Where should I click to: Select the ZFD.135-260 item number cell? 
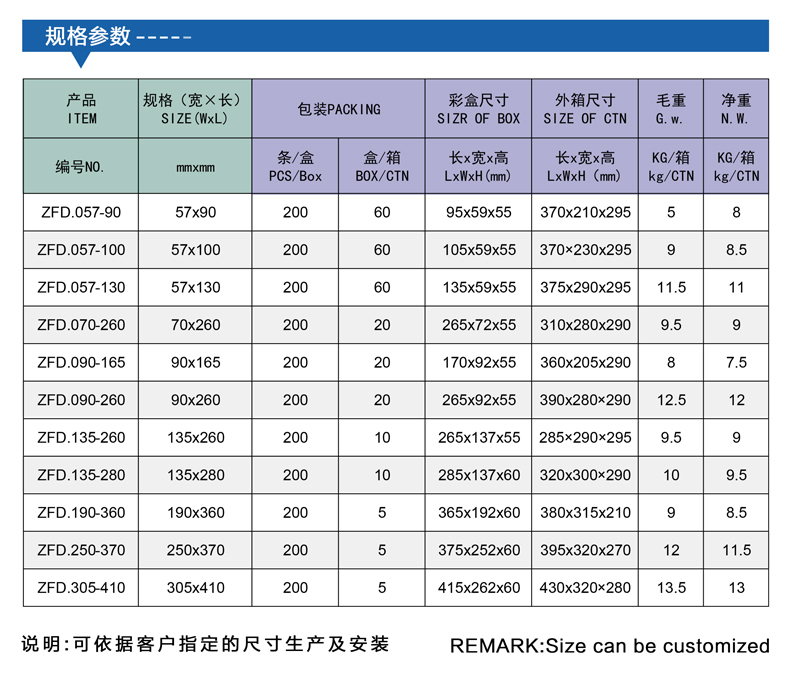click(x=81, y=438)
